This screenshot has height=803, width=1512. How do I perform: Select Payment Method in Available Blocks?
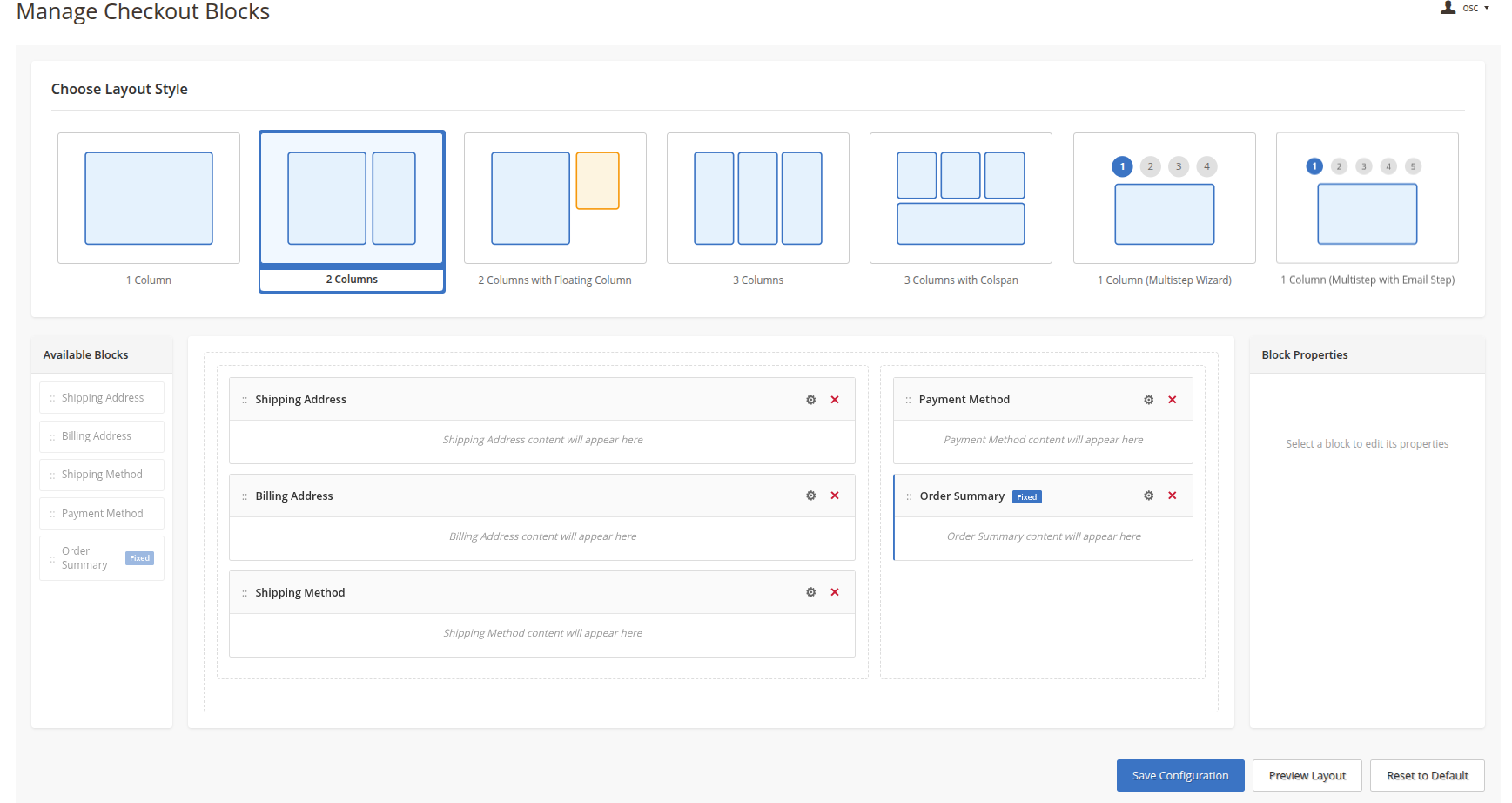[x=102, y=514]
